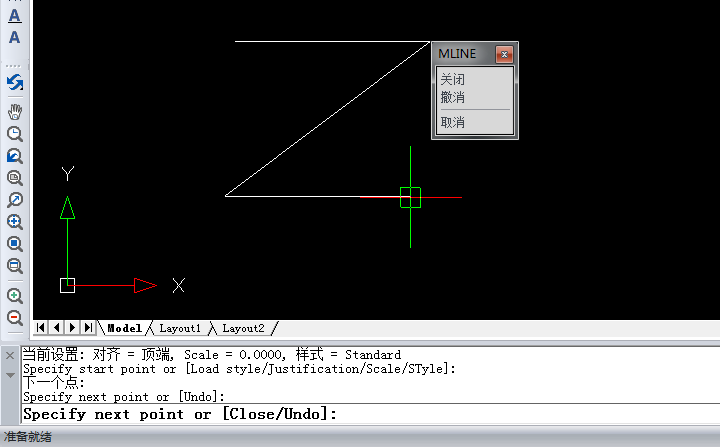720x447 pixels.
Task: Click the 准备就绪 status bar text
Action: point(28,436)
